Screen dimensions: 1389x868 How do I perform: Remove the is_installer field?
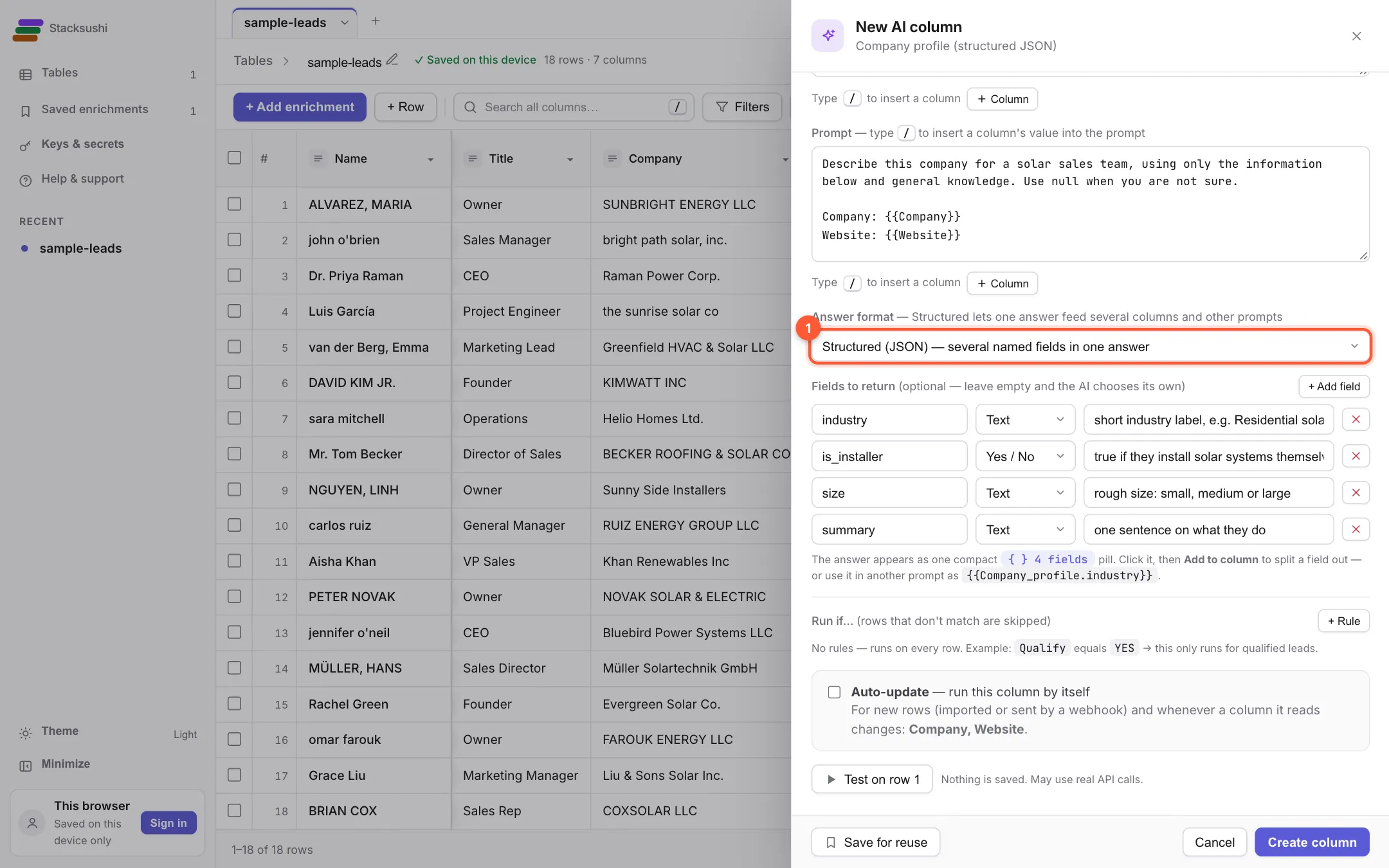[1356, 457]
